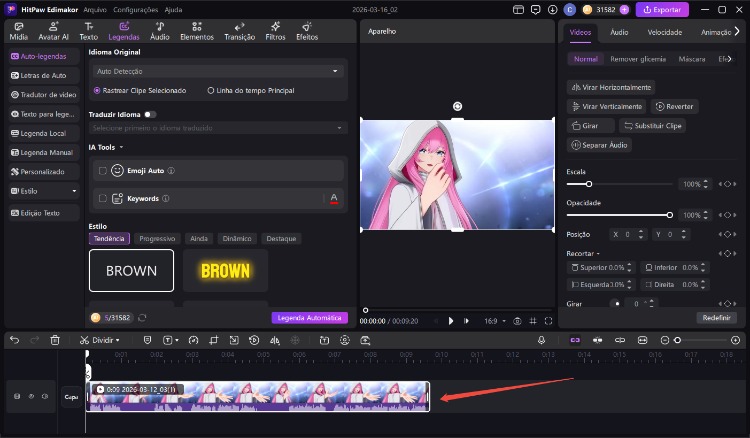Zoom out the timeline with minus icon

664,340
